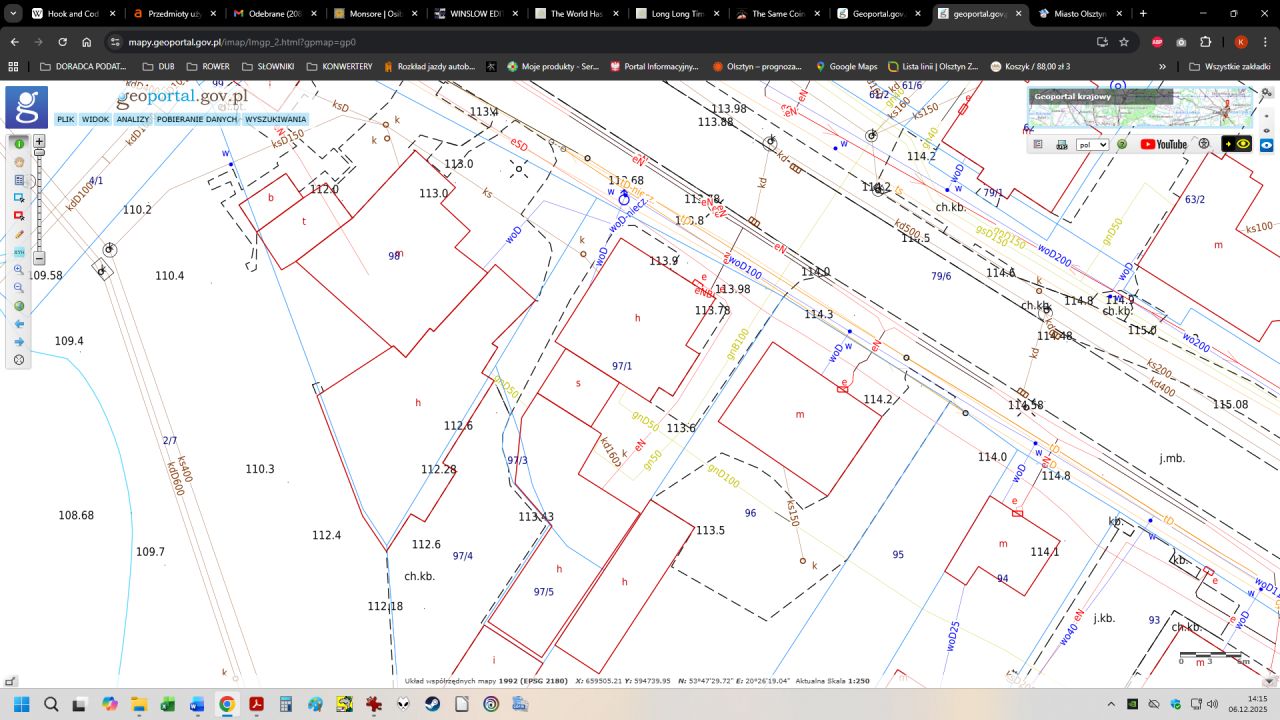Open the POBIERANIE DANYCH menu
Viewport: 1280px width, 720px height.
(197, 119)
